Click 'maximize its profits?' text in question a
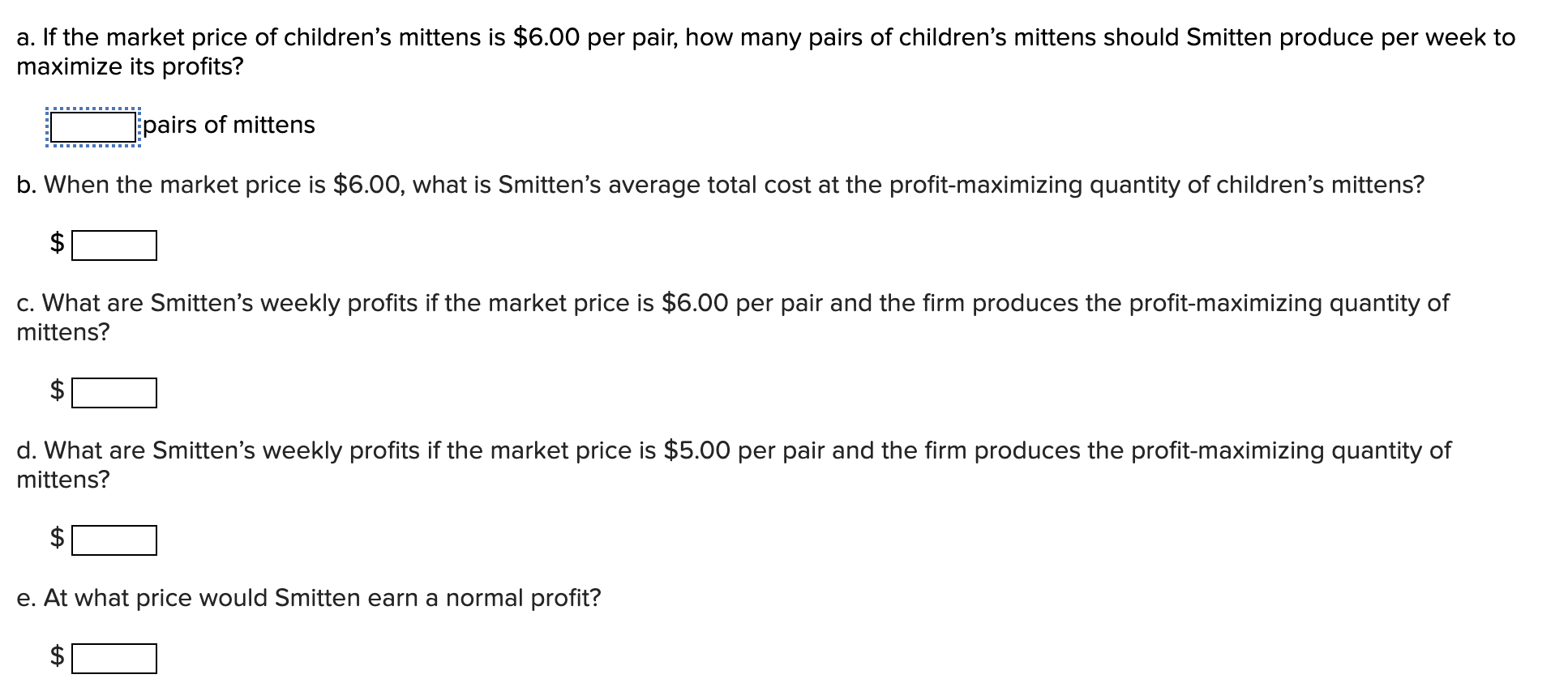 tap(130, 66)
